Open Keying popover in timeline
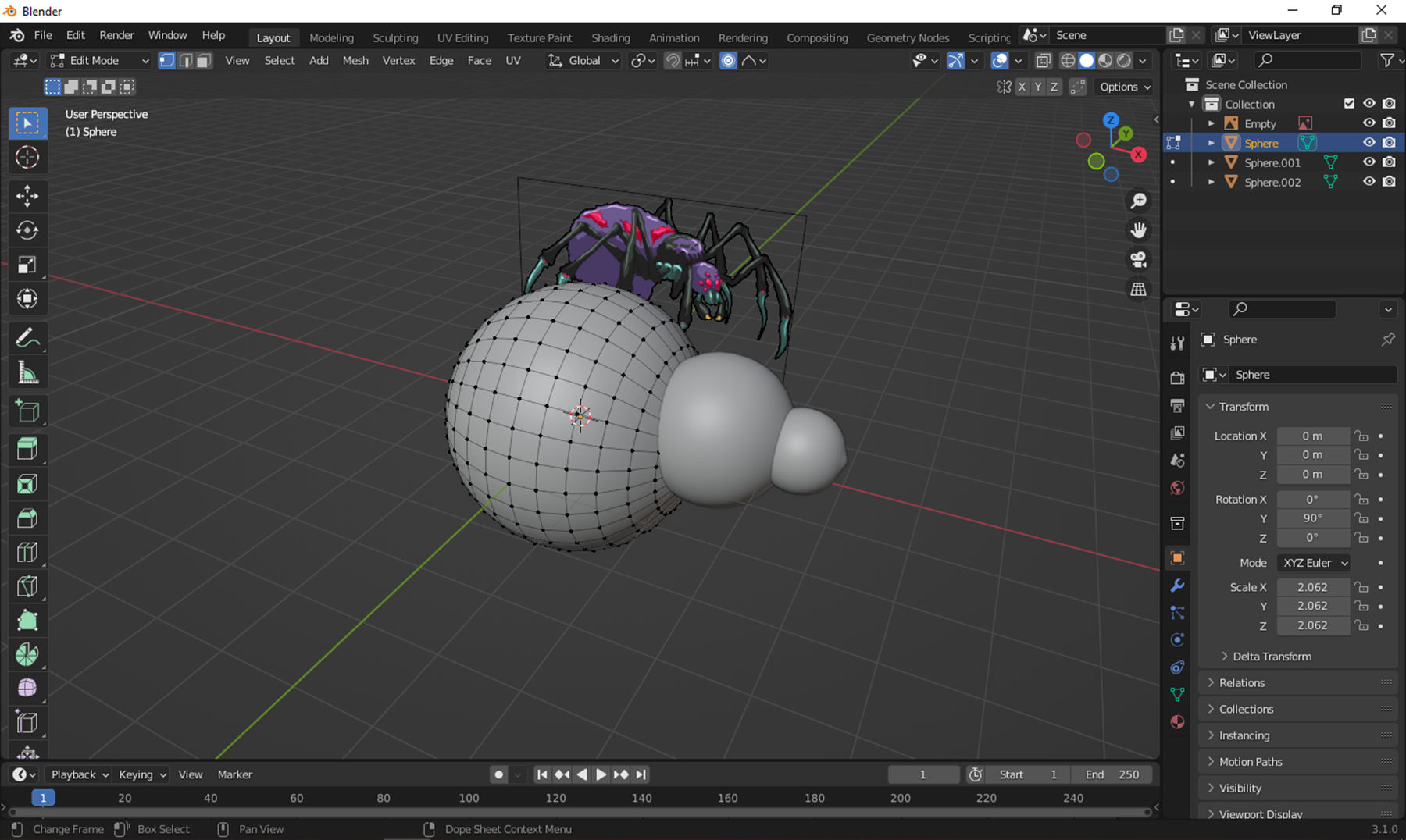The height and width of the screenshot is (840, 1406). pos(142,774)
